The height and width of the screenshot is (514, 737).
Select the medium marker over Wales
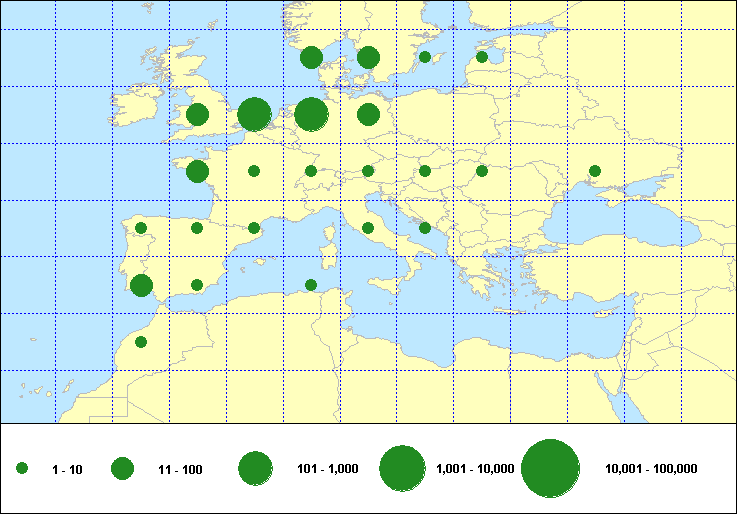click(197, 114)
